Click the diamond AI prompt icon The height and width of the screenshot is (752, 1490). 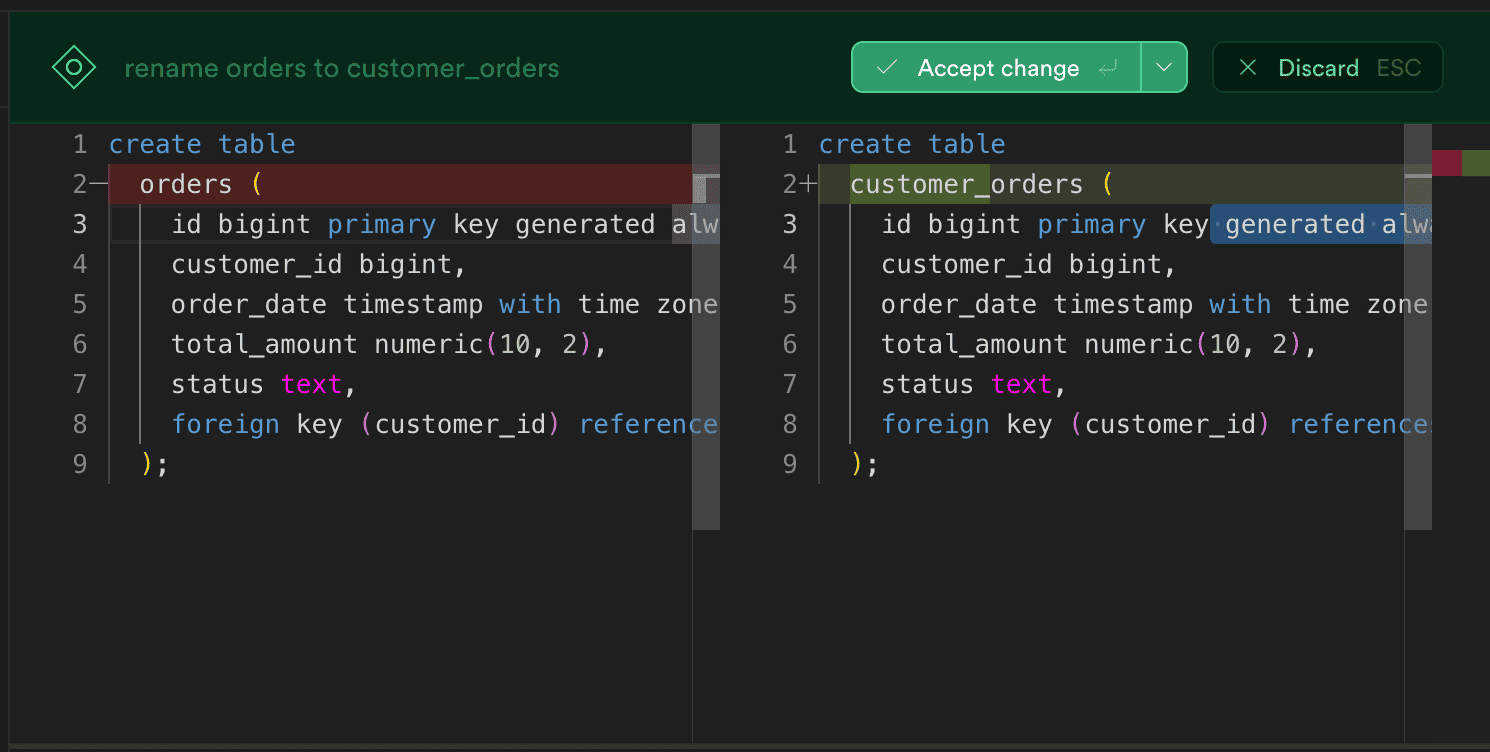[74, 66]
